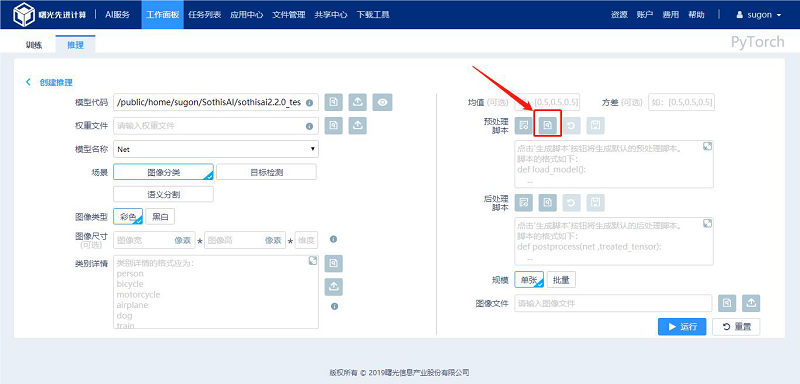The height and width of the screenshot is (384, 800).
Task: Click the browse file icon for 类别详情
Action: coord(334,264)
